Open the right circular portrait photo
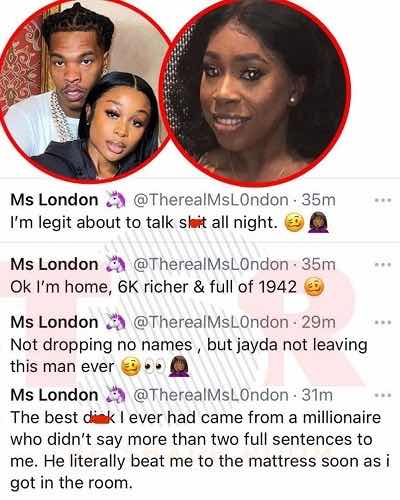 coord(255,90)
